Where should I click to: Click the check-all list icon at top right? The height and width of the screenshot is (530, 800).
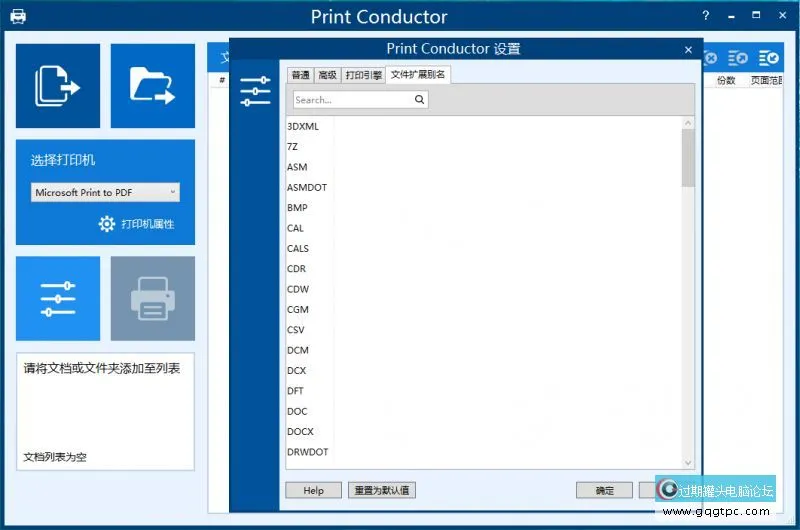coord(769,59)
